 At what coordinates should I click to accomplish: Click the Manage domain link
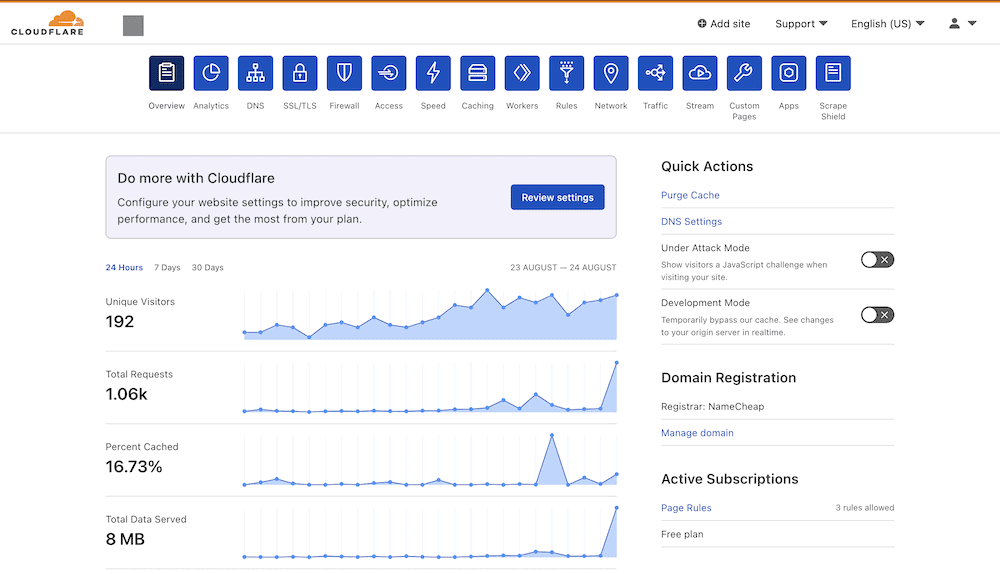(697, 432)
